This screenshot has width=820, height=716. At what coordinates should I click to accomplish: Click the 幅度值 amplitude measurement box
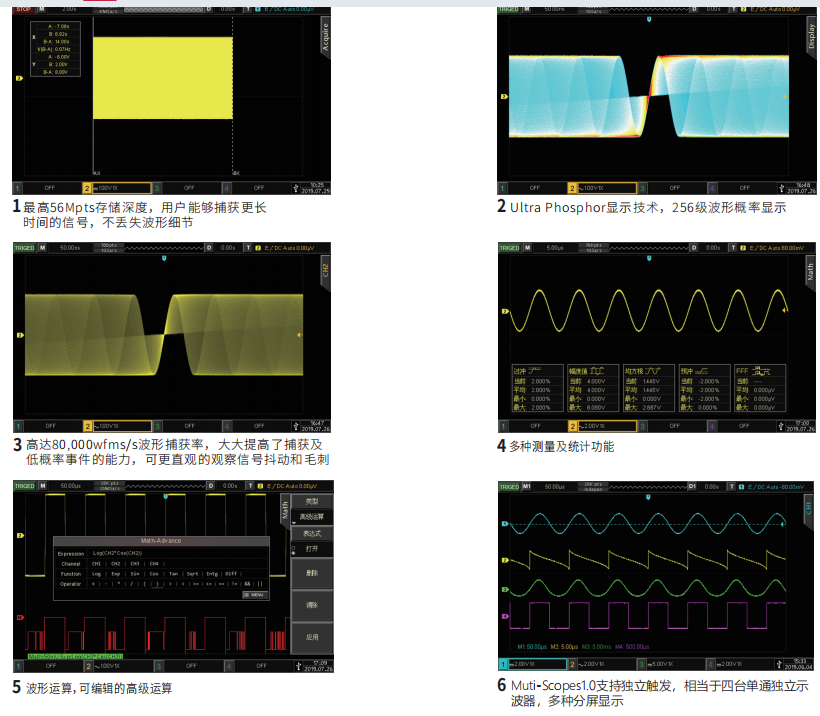593,388
